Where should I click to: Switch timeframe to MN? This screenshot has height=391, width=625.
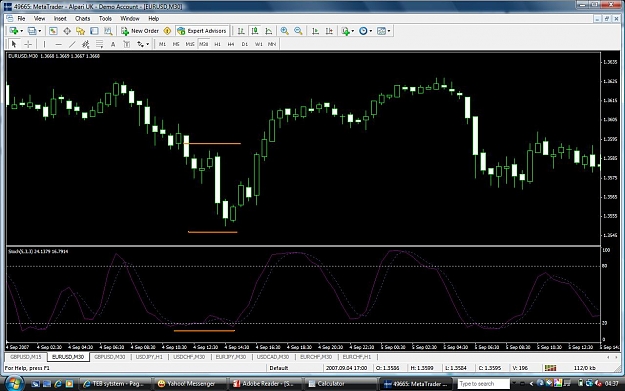pos(272,44)
